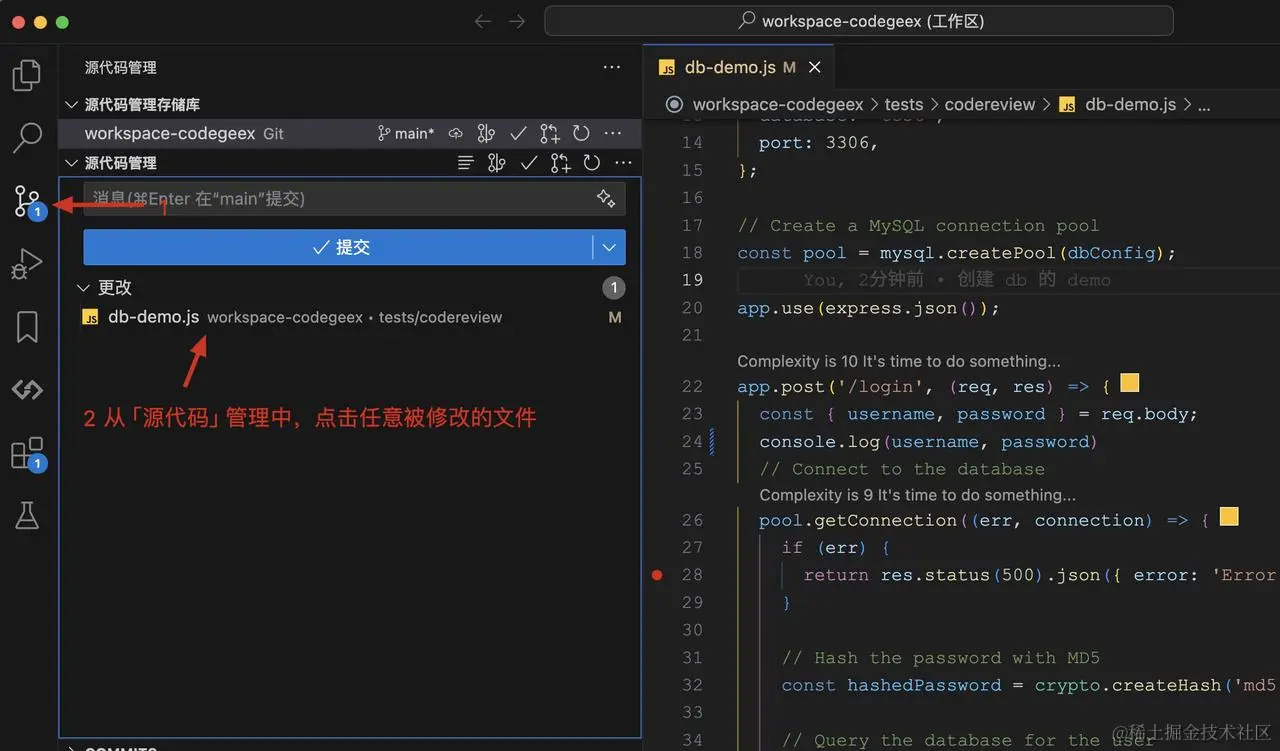Click commit checkmark in 源代码管理 section header
1280x751 pixels.
(528, 163)
